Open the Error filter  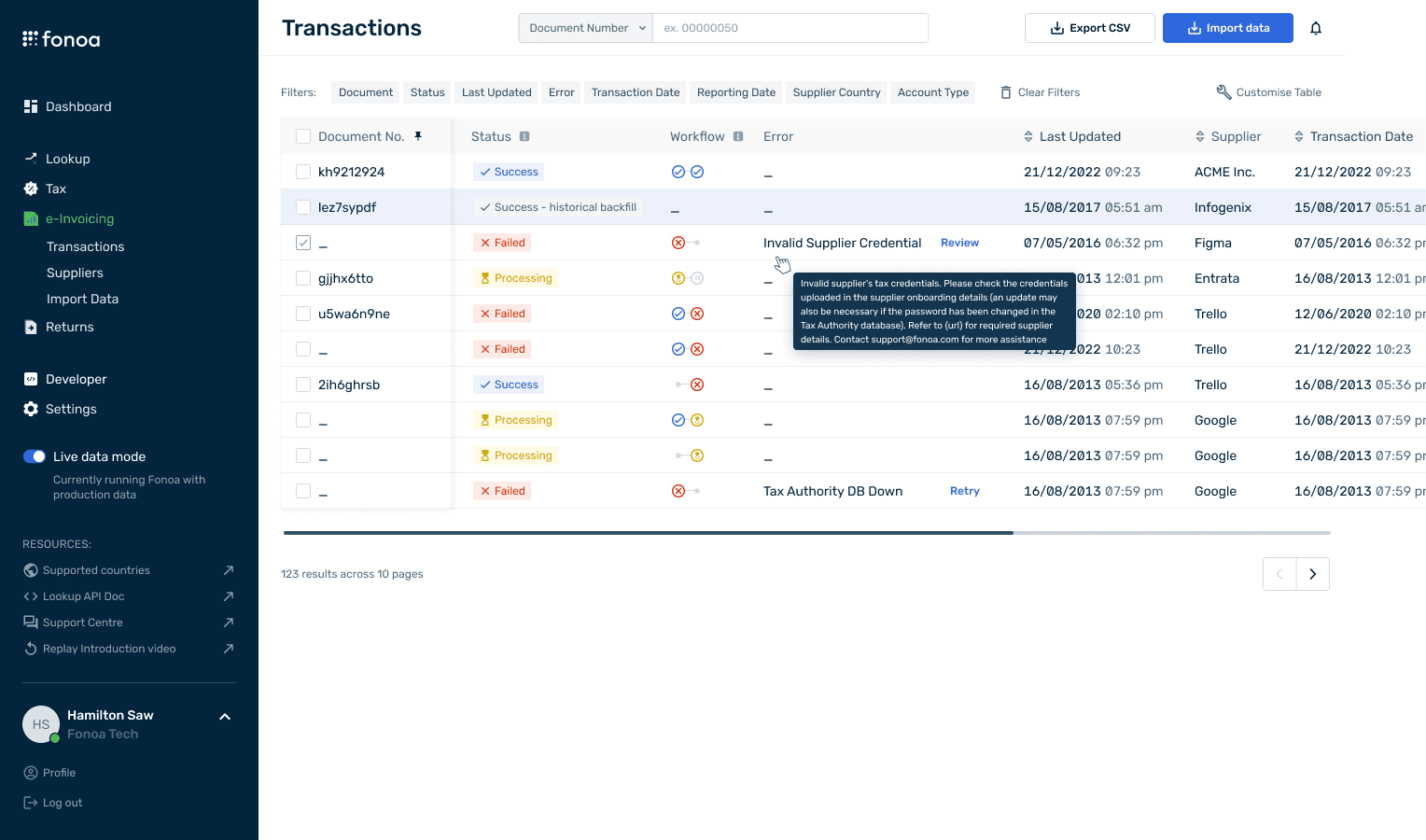point(562,92)
